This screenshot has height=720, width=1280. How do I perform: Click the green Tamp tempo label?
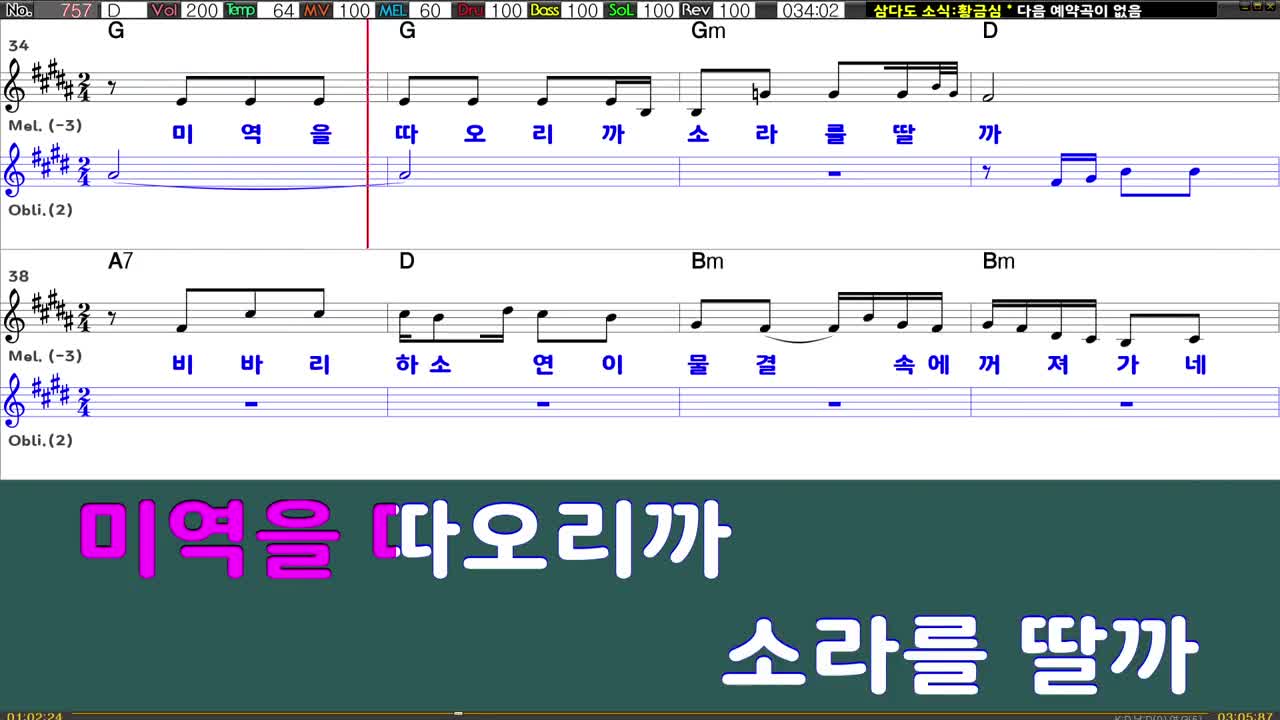[241, 10]
